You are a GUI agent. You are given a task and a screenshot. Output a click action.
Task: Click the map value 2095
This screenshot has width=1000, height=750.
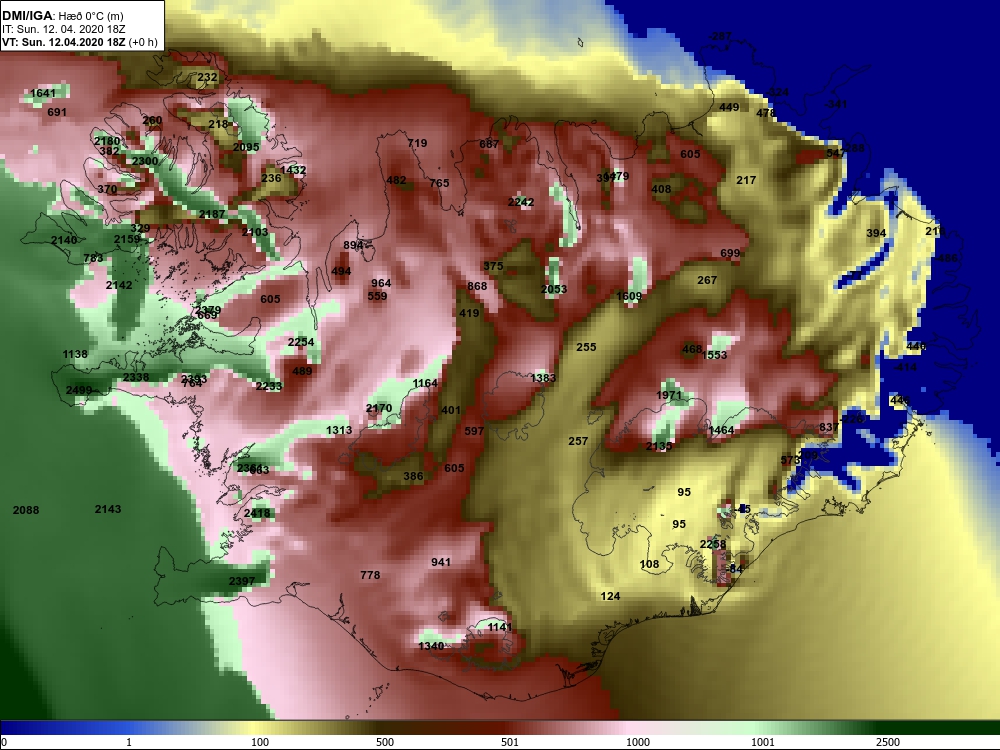point(246,147)
